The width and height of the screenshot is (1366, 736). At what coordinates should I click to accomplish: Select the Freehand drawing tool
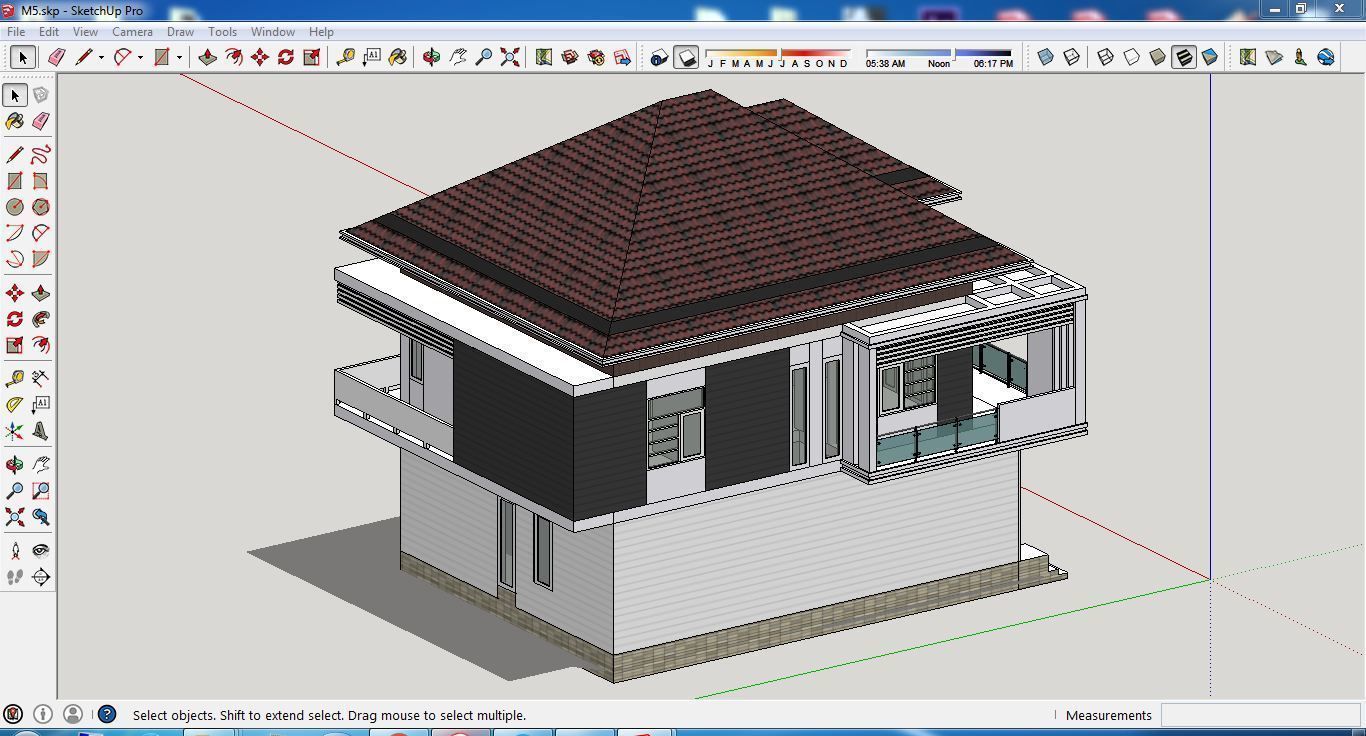click(x=41, y=155)
